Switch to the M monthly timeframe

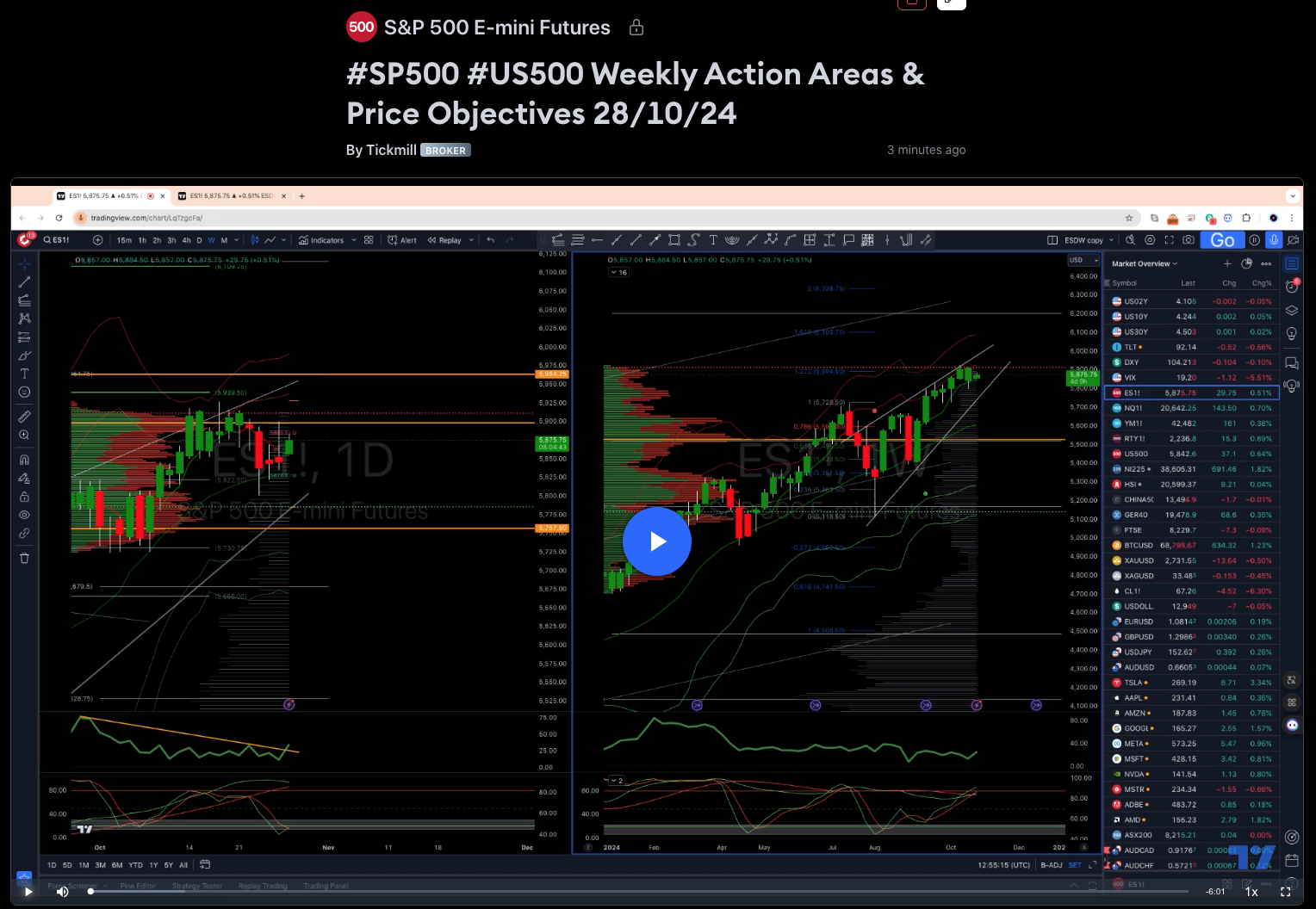pyautogui.click(x=224, y=240)
